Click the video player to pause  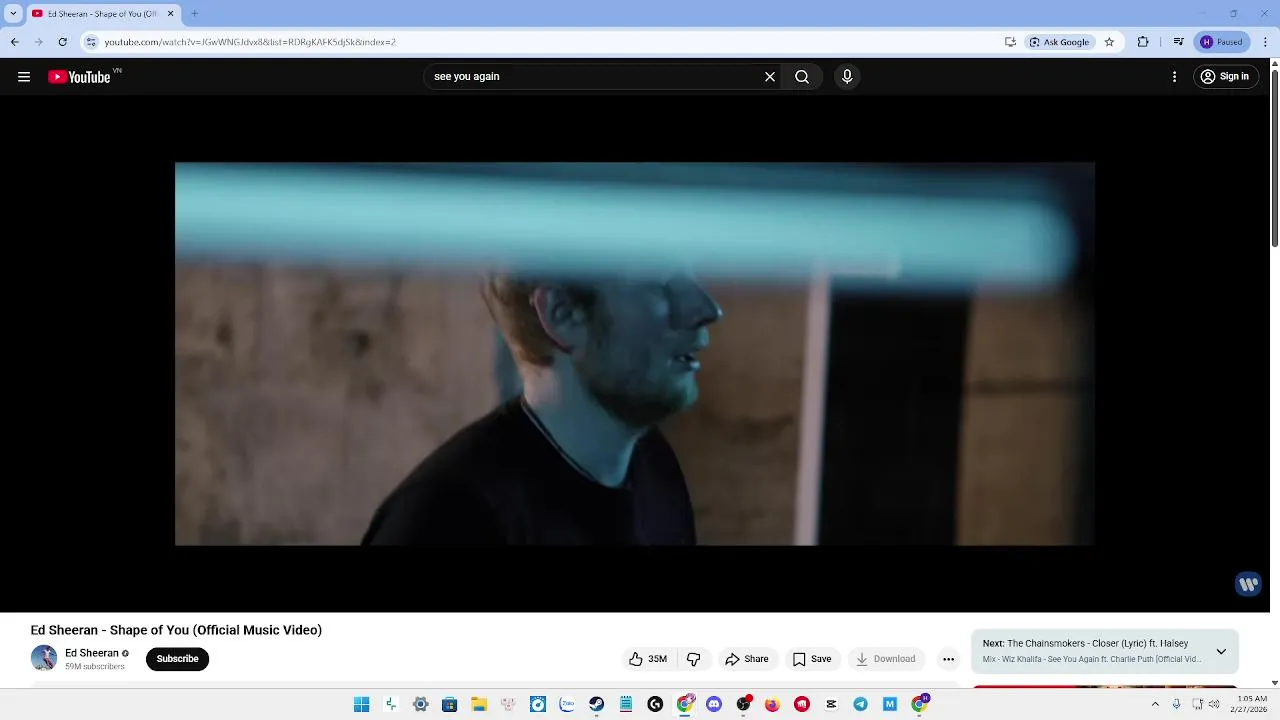pos(635,354)
